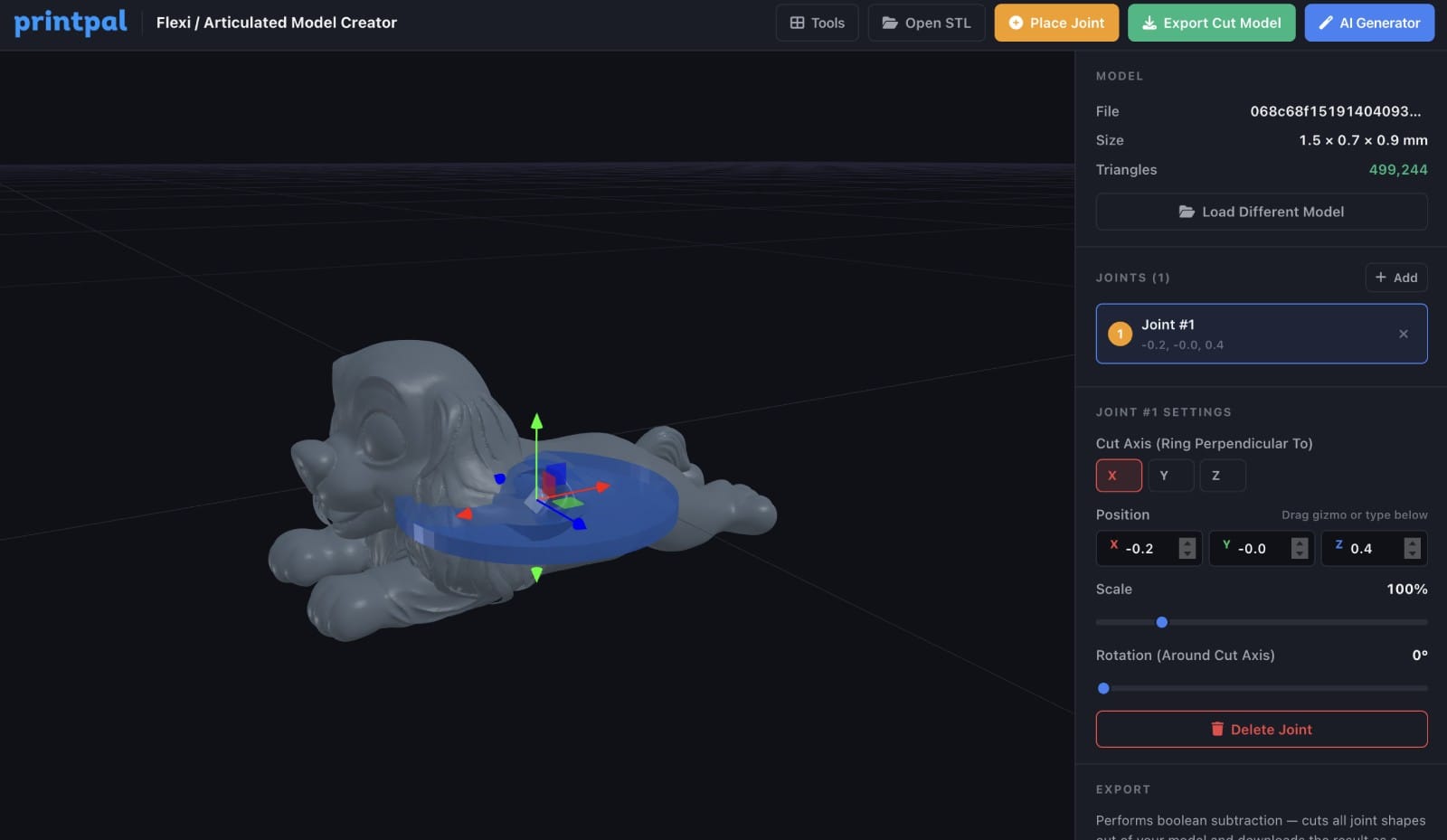Click the printpal logo
1447x840 pixels.
[71, 23]
